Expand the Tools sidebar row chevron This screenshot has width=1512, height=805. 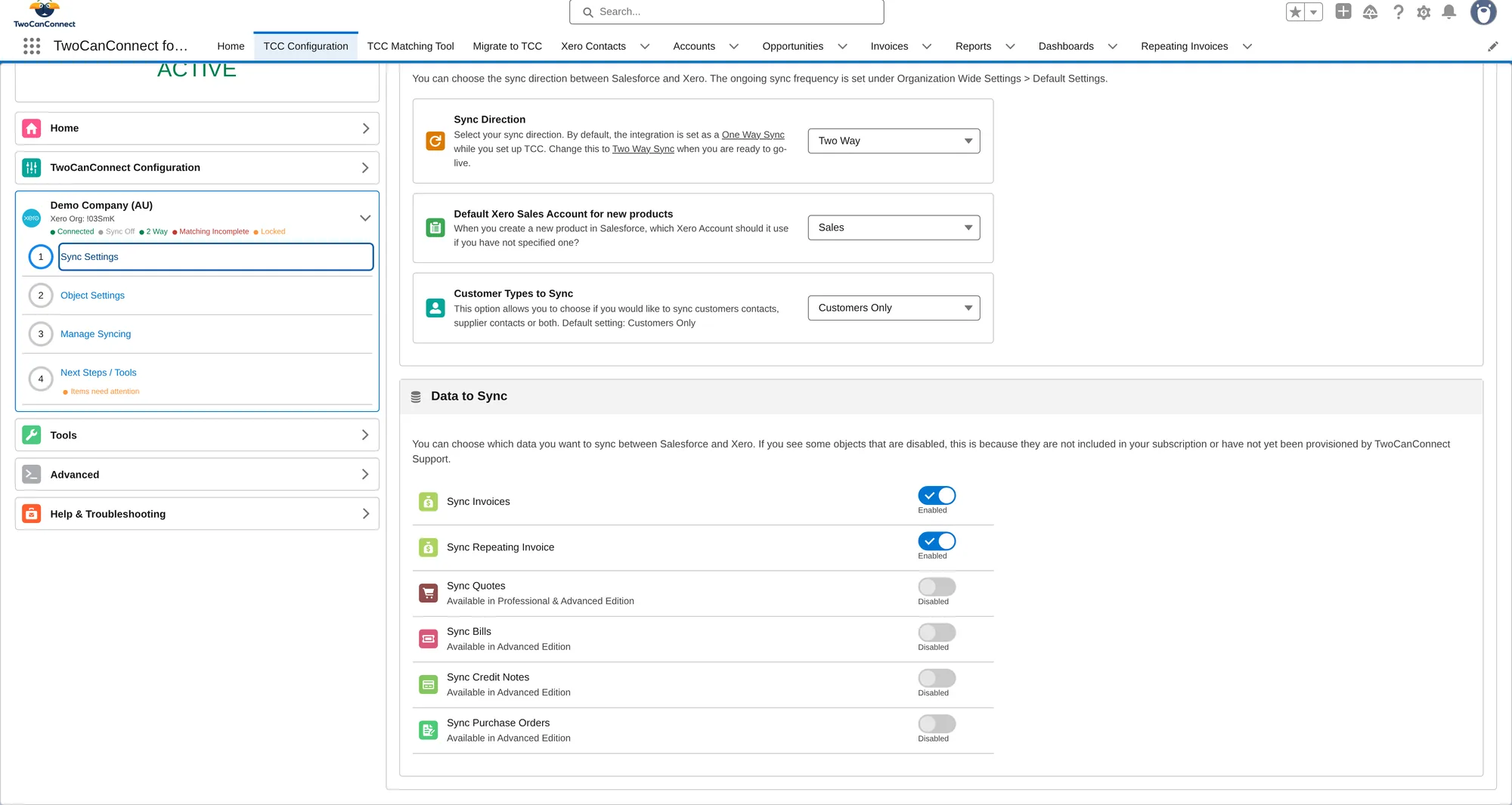(365, 435)
